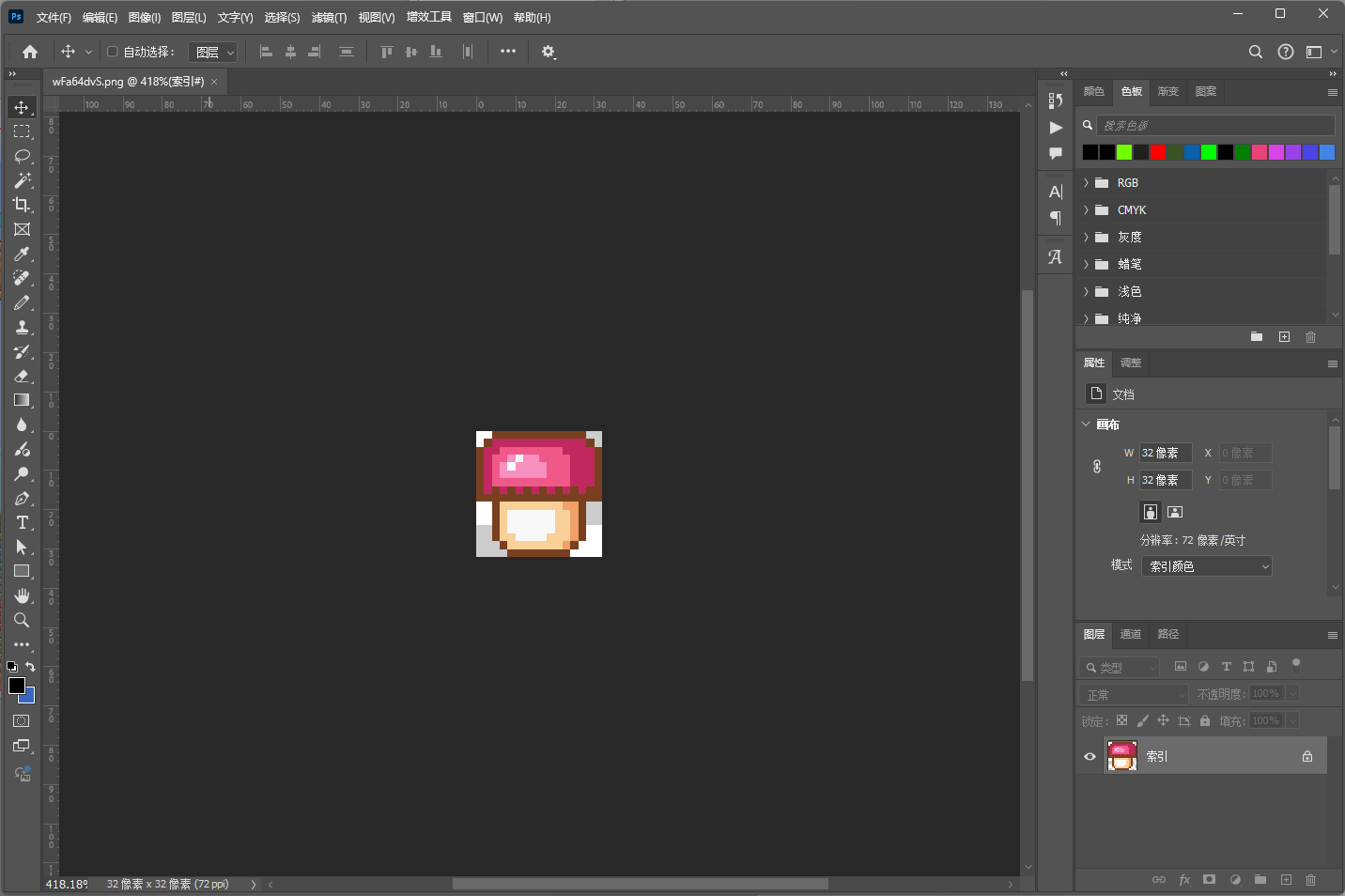Screen dimensions: 1345x896
Task: Toggle the width-height link constraint
Action: coord(1097,466)
